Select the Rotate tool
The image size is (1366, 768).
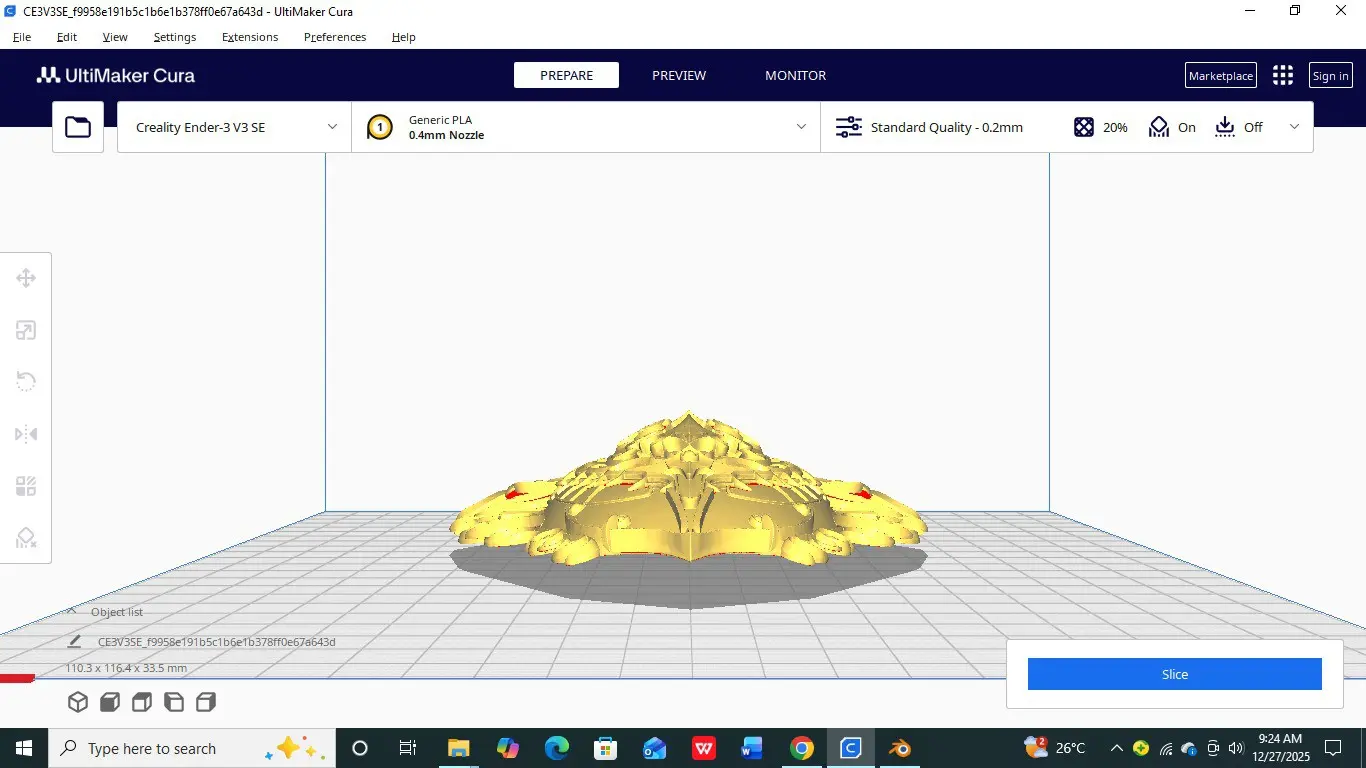click(x=26, y=382)
